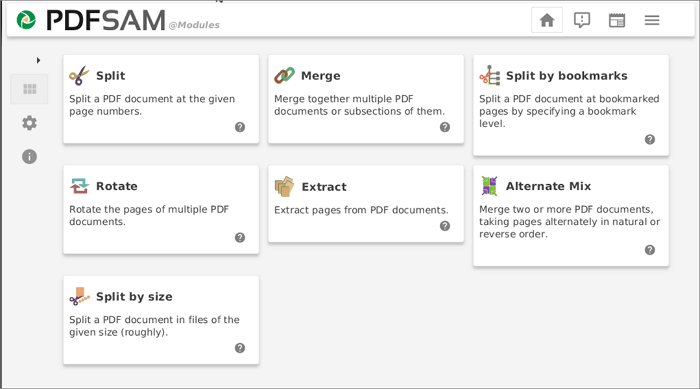Click the Extract module title

coord(324,187)
